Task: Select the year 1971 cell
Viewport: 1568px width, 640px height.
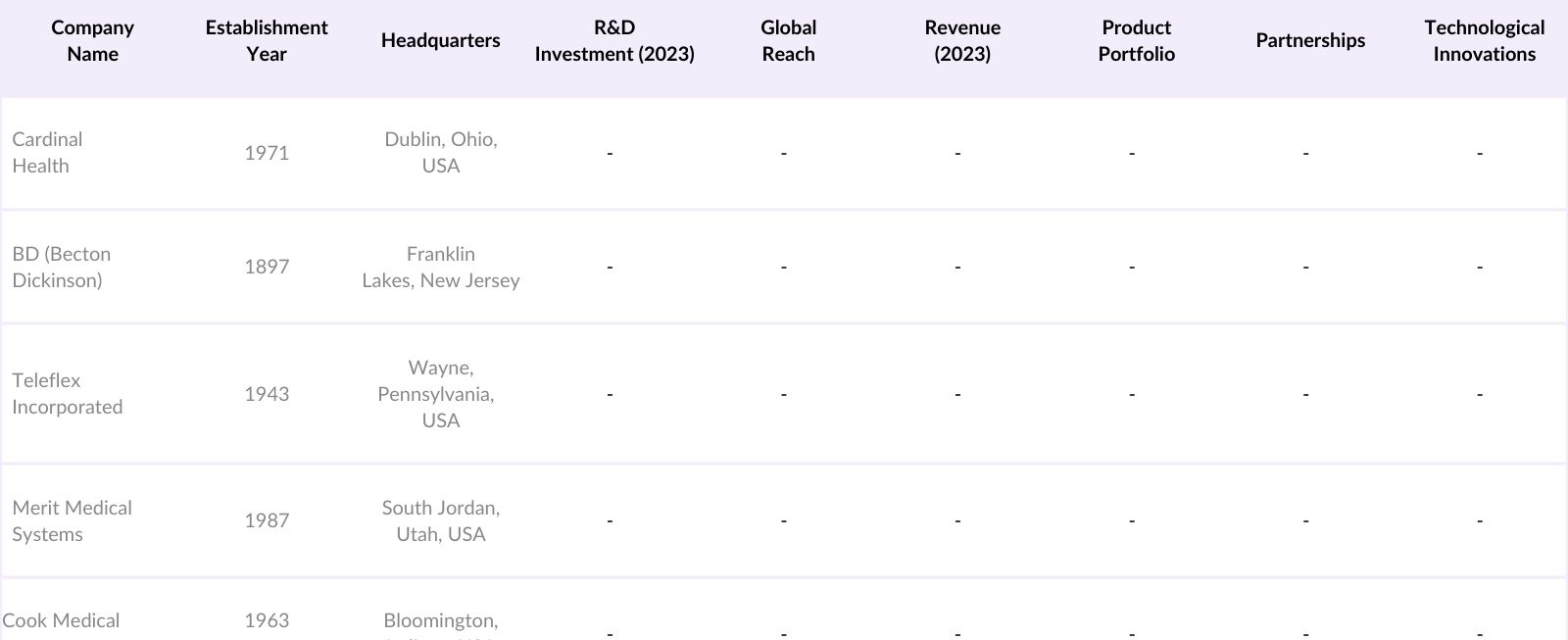Action: pos(267,153)
